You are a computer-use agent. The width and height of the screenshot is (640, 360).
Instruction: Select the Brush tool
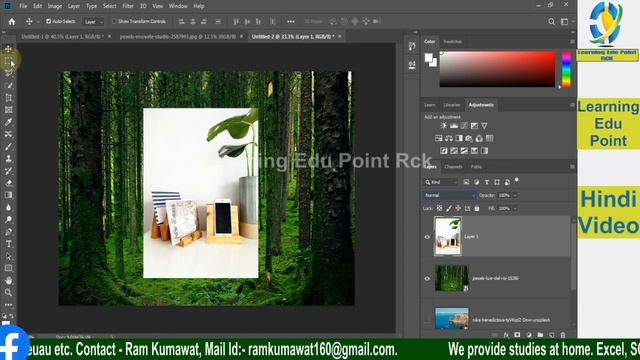[8, 147]
